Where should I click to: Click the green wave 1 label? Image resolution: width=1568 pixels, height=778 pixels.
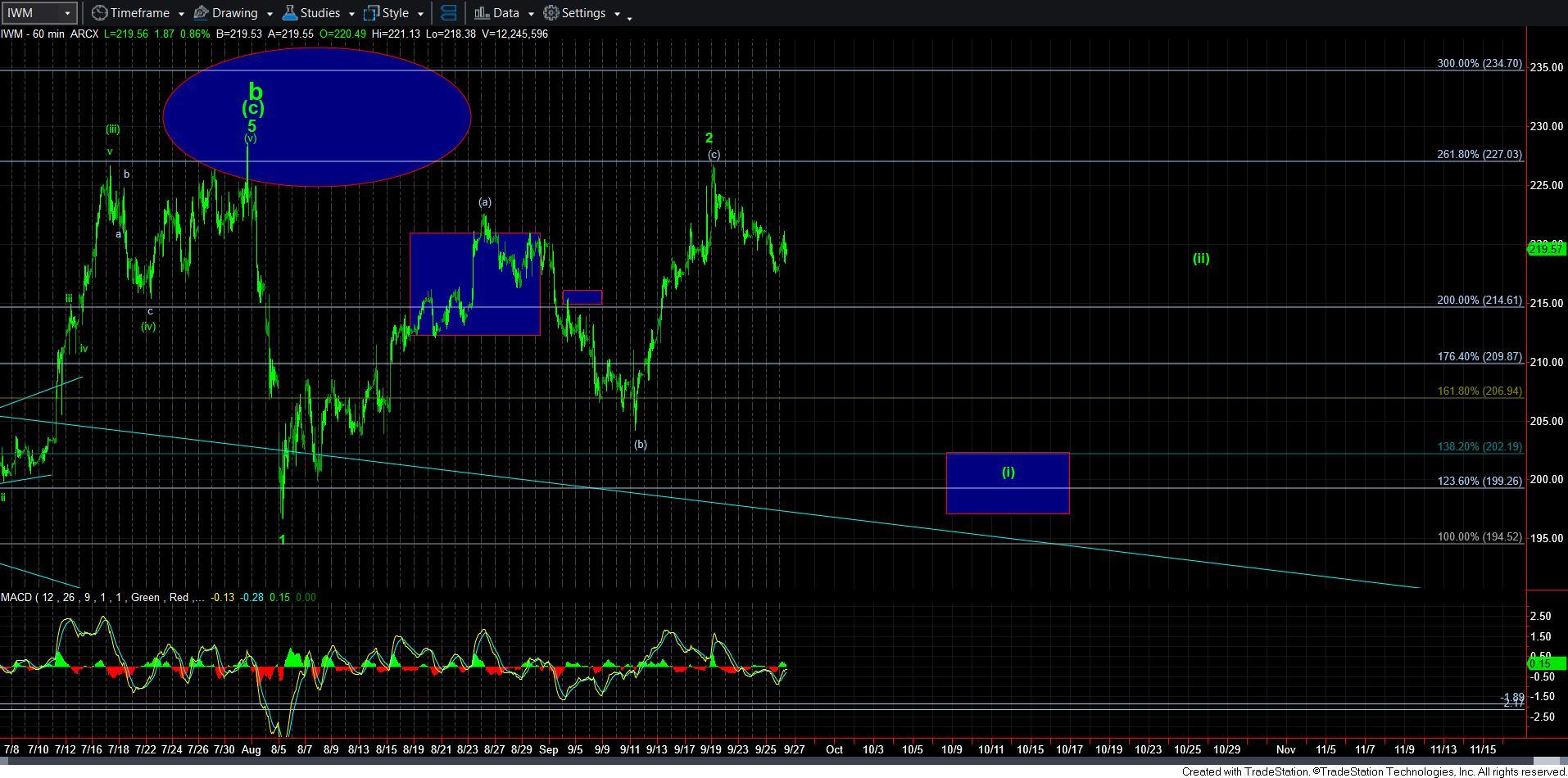(282, 540)
